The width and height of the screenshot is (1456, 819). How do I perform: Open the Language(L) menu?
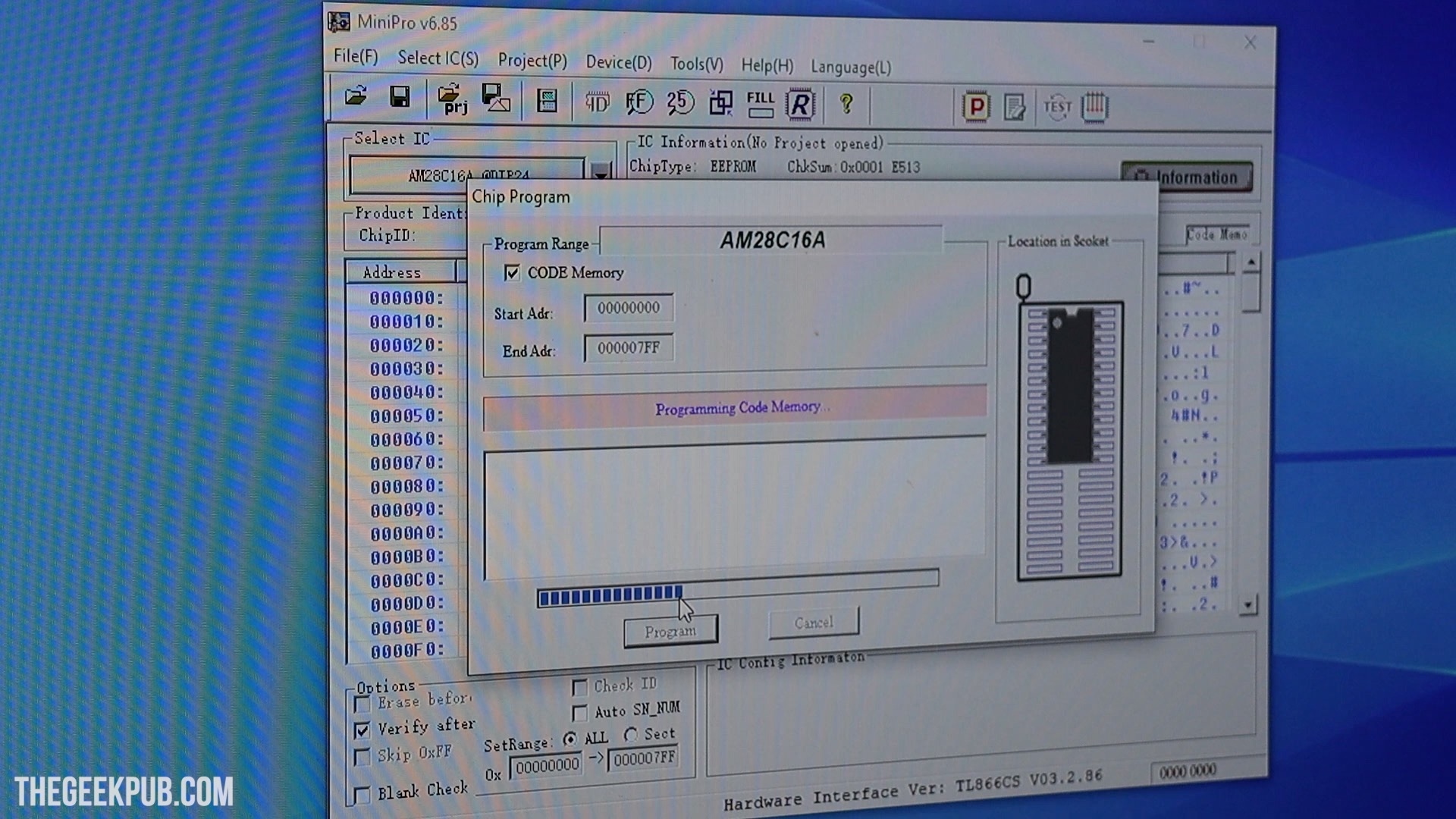pyautogui.click(x=851, y=67)
